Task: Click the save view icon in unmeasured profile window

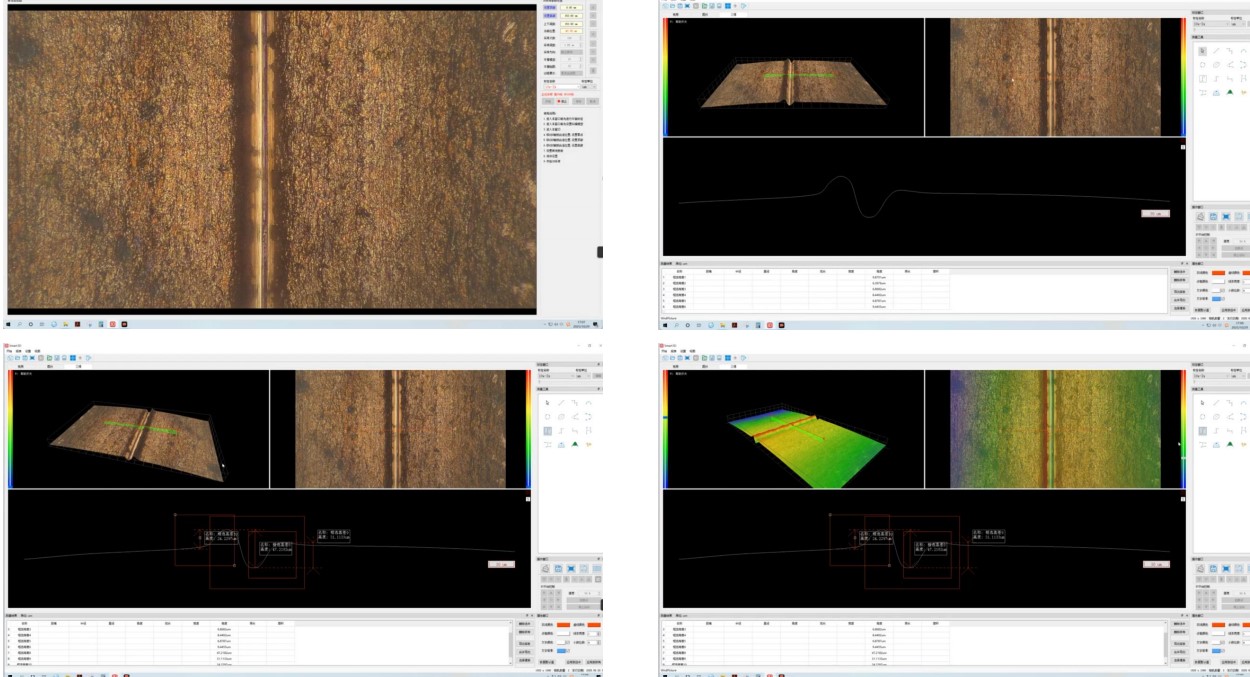Action: point(1211,216)
